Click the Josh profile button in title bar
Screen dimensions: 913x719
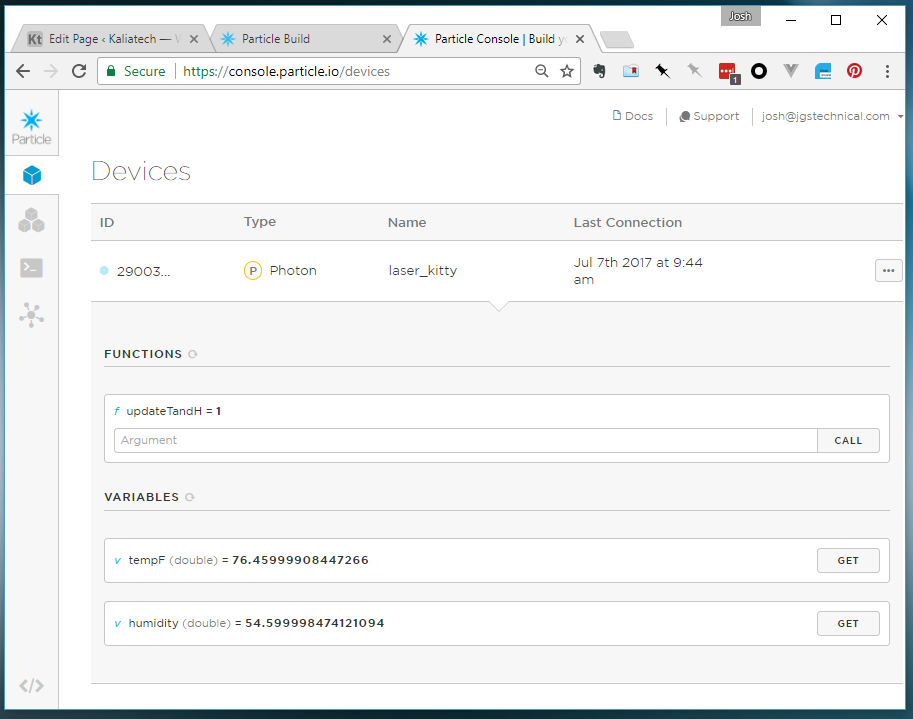[x=740, y=16]
